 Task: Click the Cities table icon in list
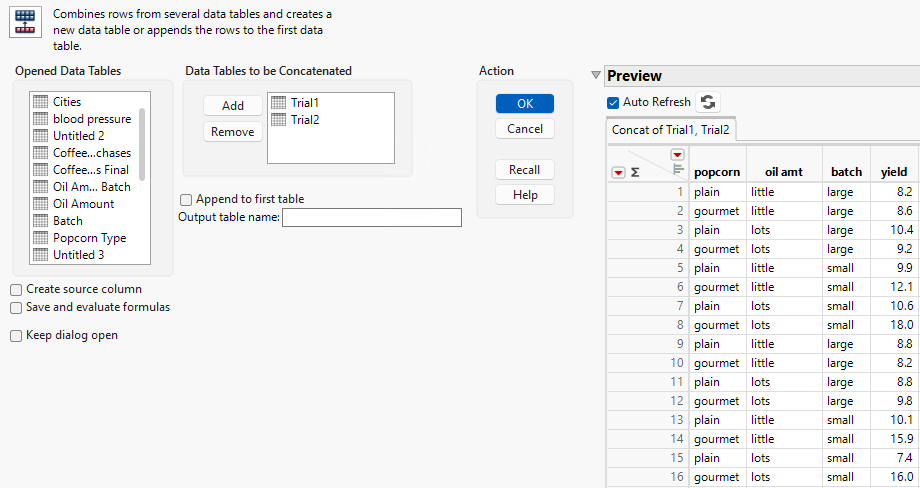pos(40,102)
